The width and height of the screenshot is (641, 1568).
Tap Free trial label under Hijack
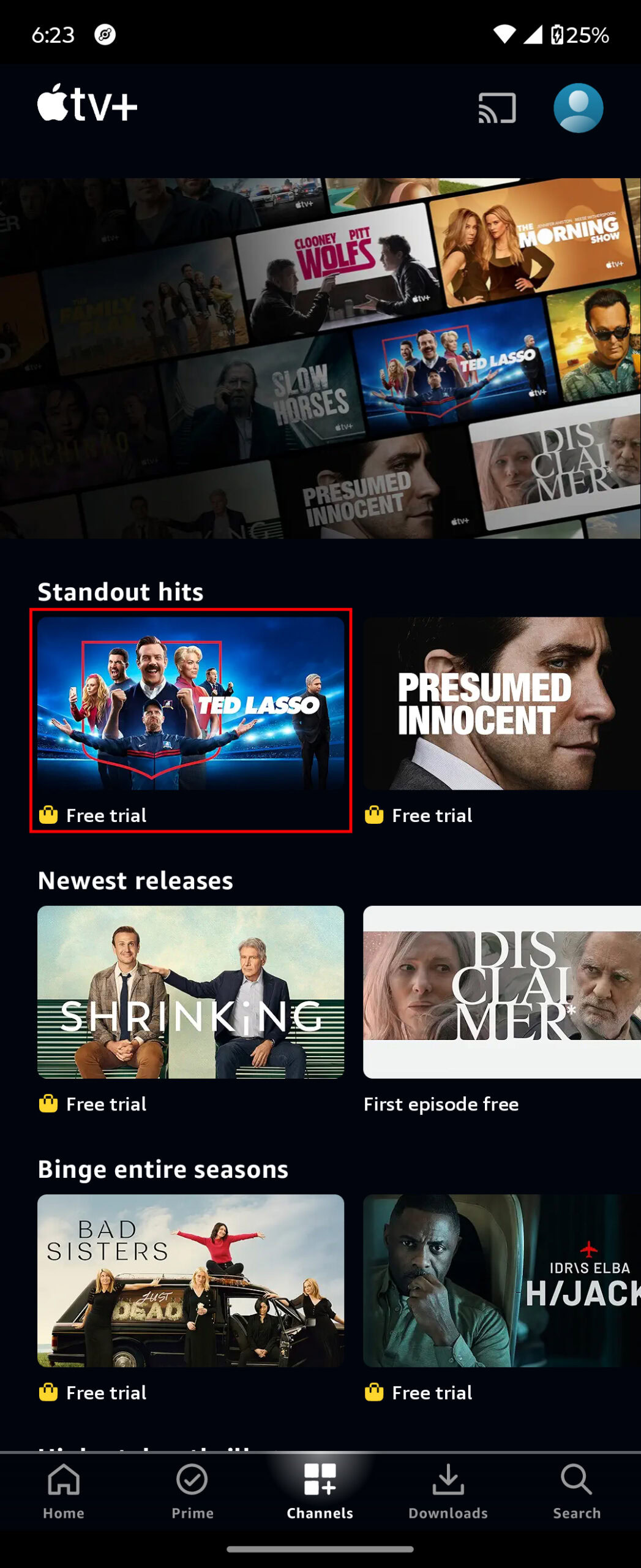pyautogui.click(x=432, y=1392)
